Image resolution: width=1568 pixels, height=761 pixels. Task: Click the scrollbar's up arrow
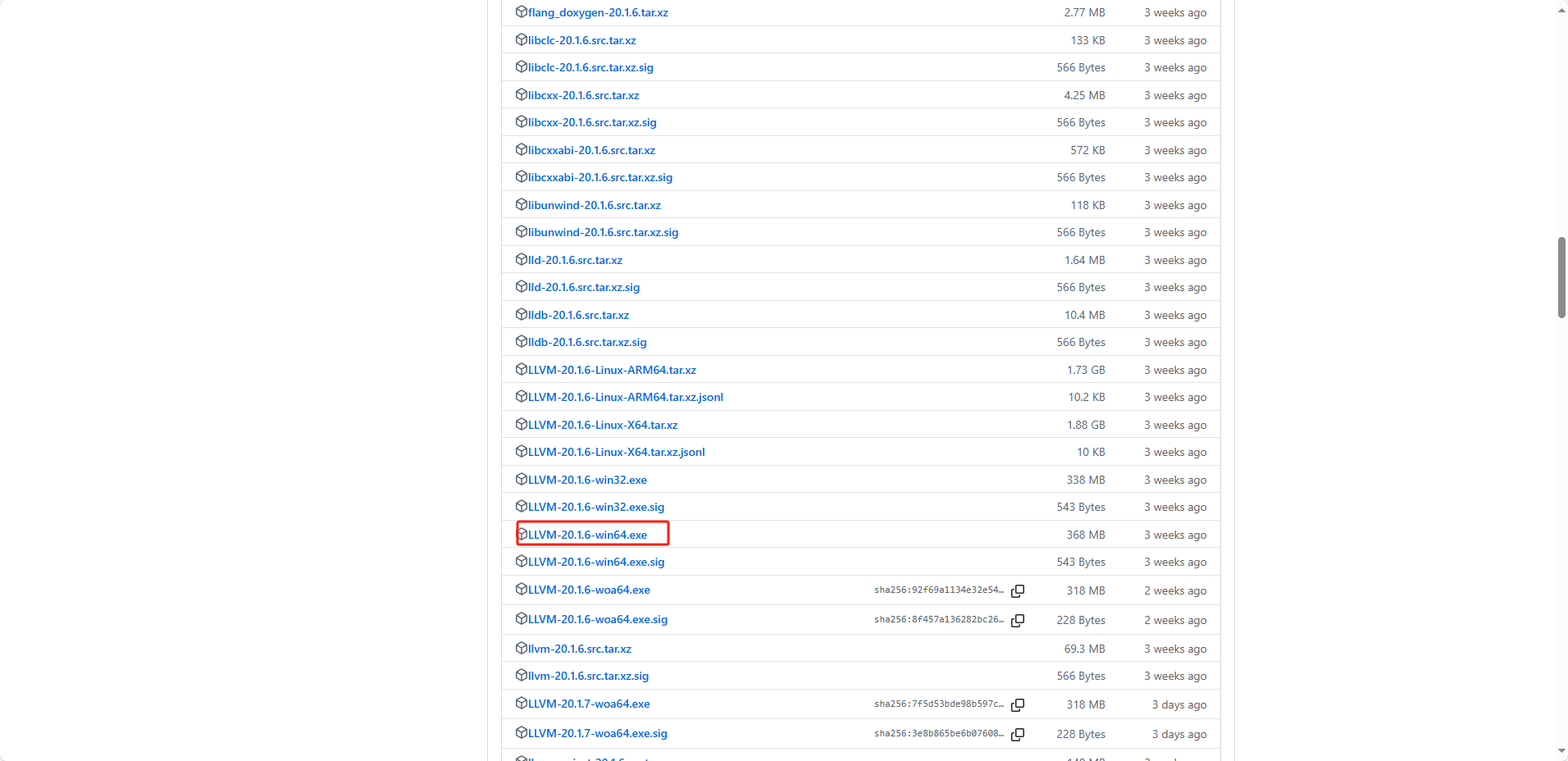click(1561, 10)
